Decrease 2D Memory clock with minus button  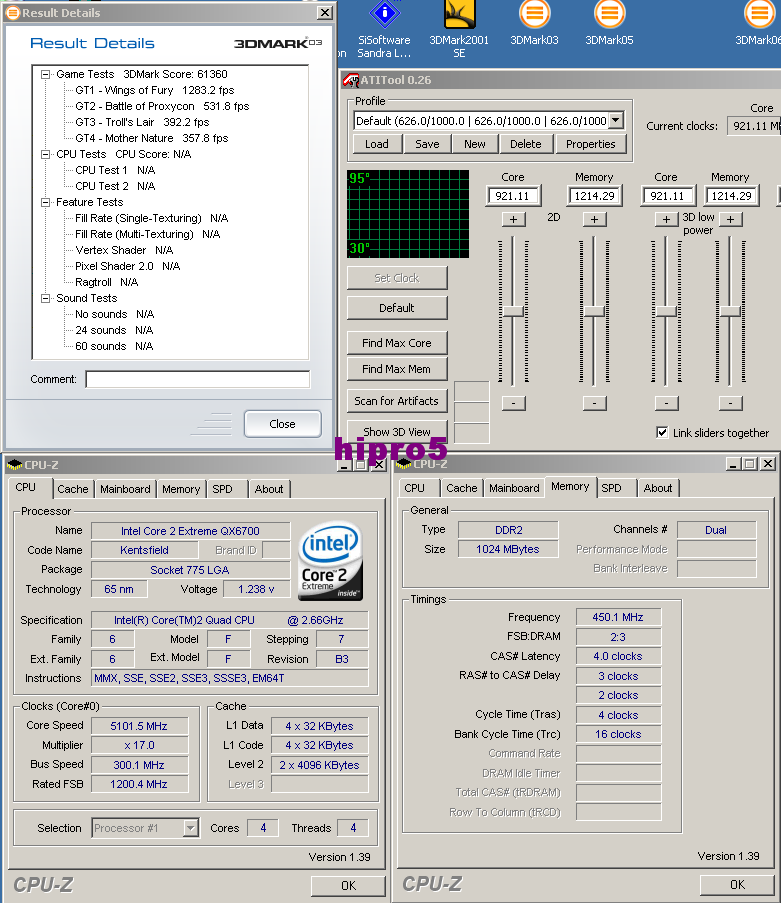[594, 403]
